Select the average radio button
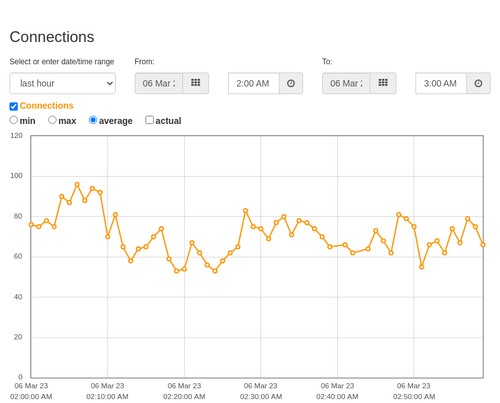Image resolution: width=500 pixels, height=403 pixels. 93,120
